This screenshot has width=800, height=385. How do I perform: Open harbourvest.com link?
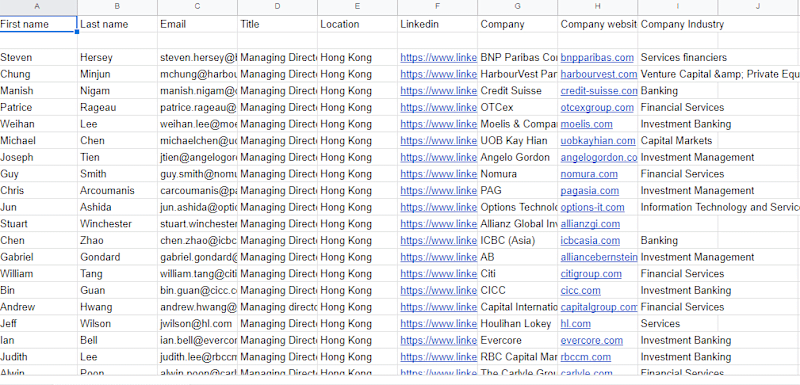598,74
